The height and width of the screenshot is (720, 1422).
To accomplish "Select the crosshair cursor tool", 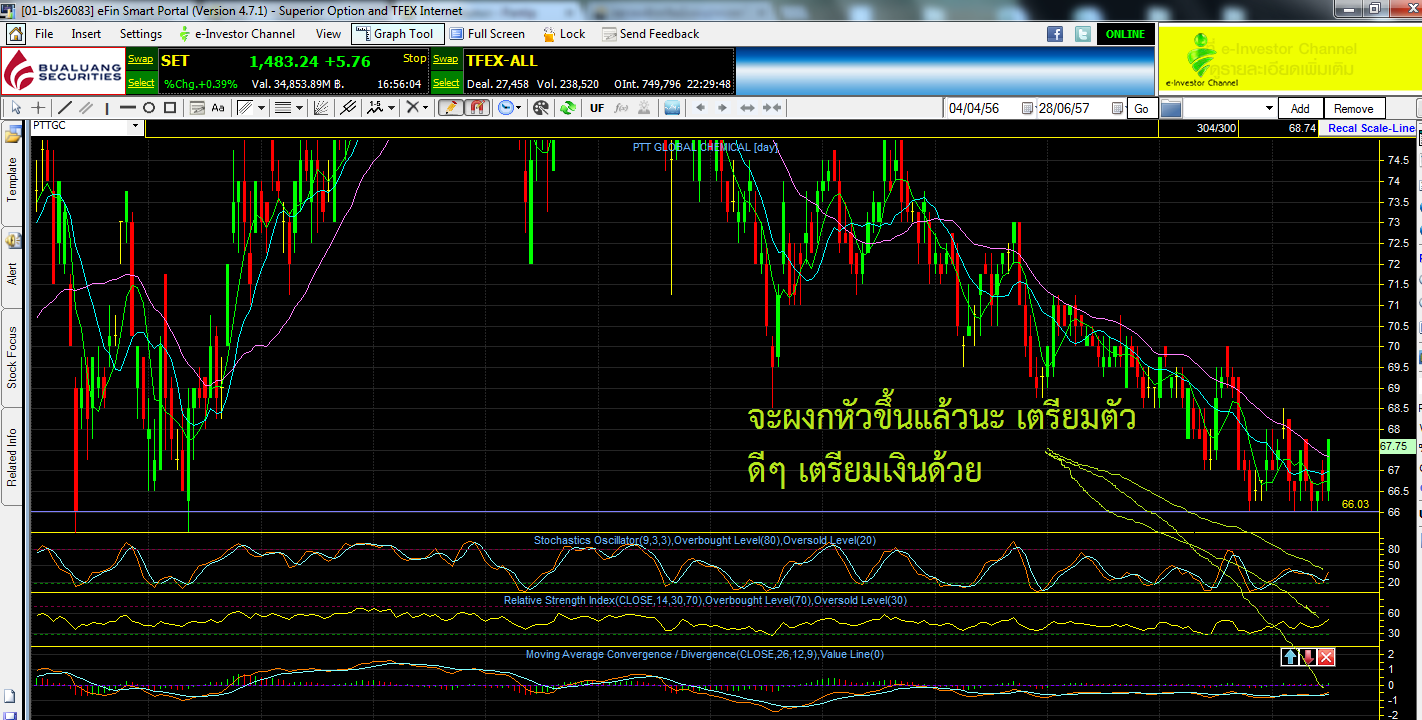I will (40, 108).
